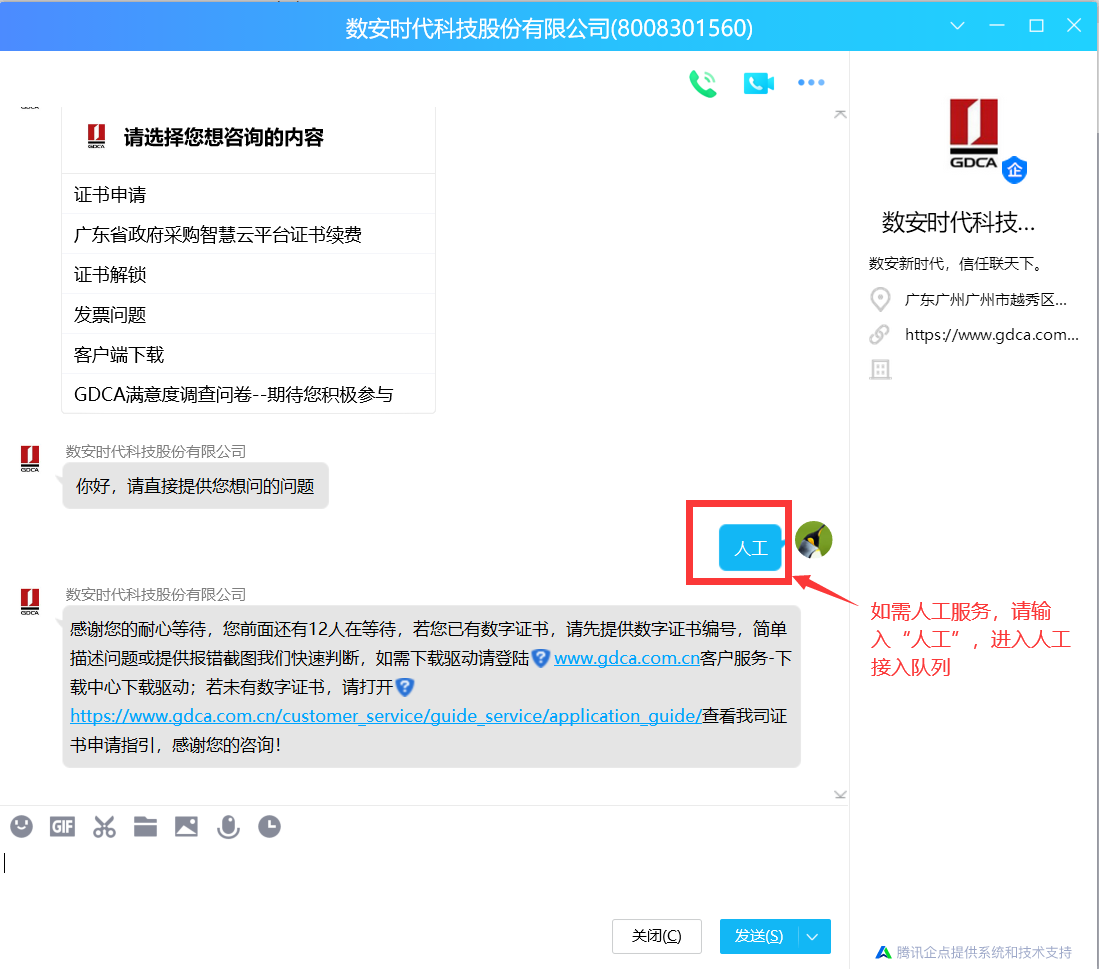This screenshot has width=1099, height=969.
Task: Click the GDCA company logo in the side panel
Action: pyautogui.click(x=974, y=134)
